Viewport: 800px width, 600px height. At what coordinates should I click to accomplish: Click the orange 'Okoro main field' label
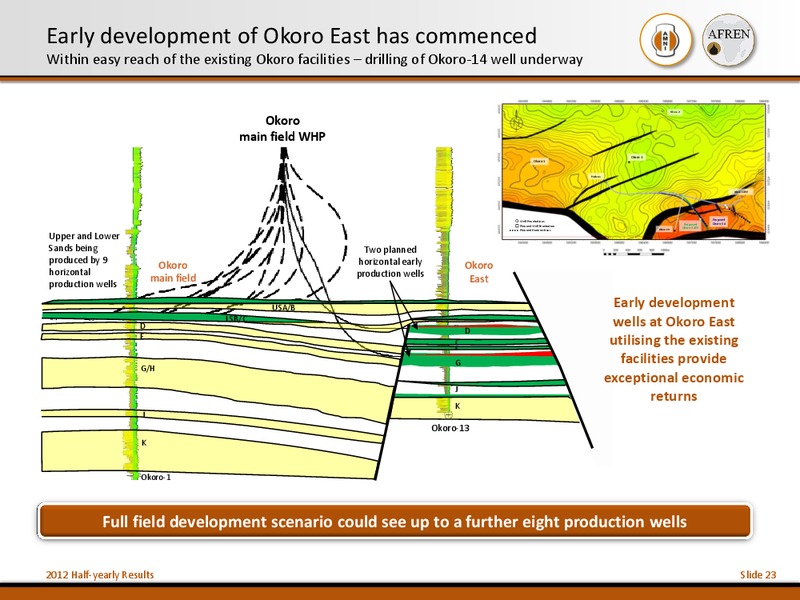click(x=173, y=271)
